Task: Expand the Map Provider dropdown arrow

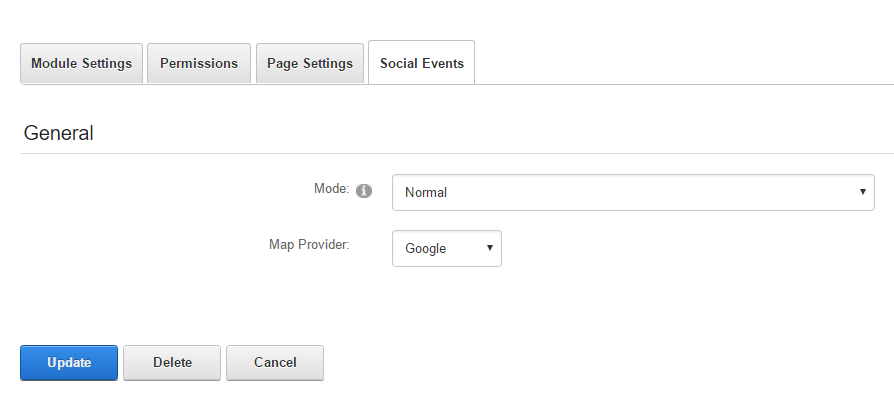Action: point(489,248)
